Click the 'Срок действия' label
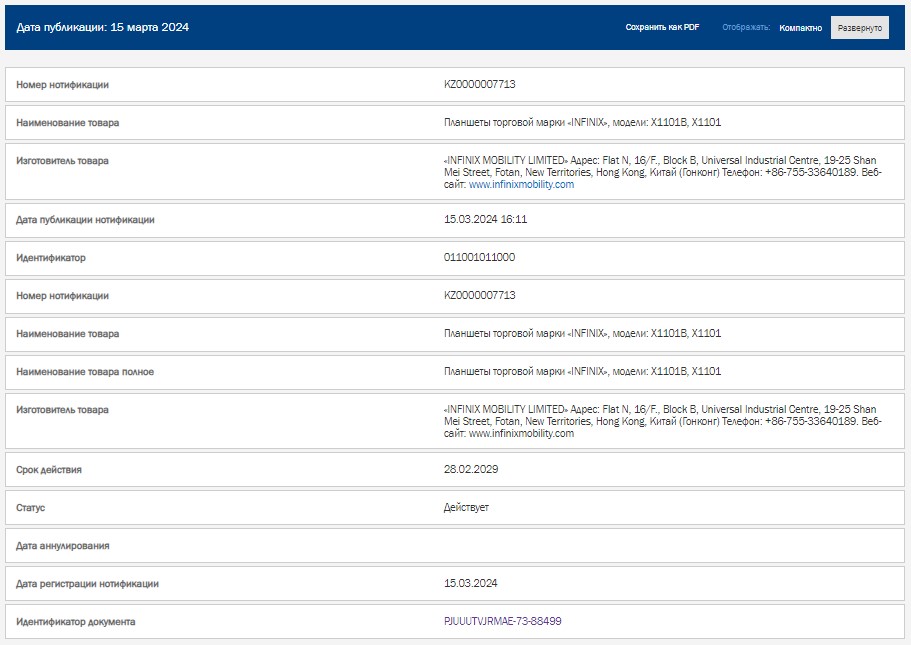This screenshot has width=911, height=645. point(49,470)
